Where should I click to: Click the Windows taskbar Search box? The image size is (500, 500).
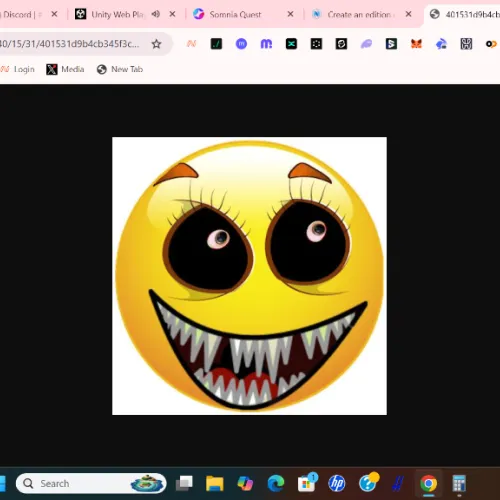pyautogui.click(x=91, y=483)
